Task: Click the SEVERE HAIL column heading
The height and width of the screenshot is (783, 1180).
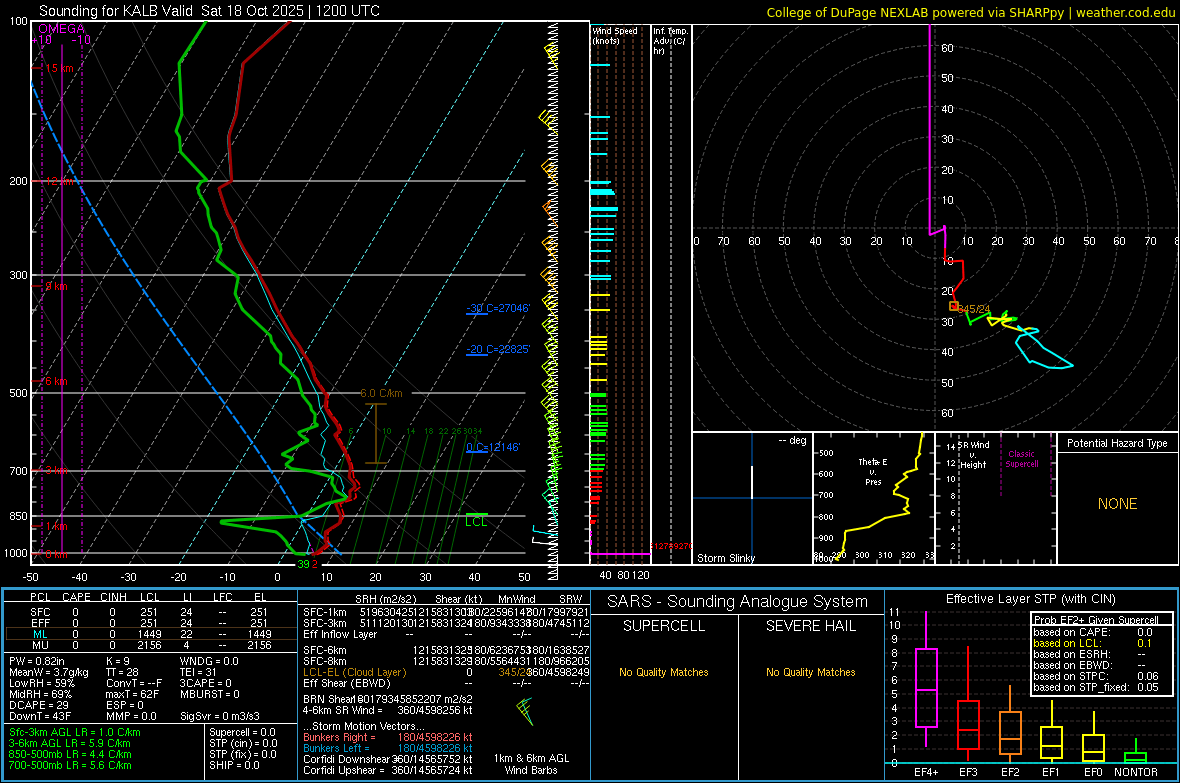Action: click(x=810, y=626)
